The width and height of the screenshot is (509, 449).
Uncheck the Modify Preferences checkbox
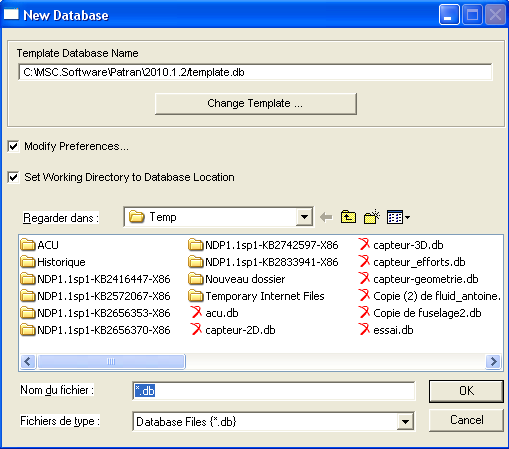(13, 146)
